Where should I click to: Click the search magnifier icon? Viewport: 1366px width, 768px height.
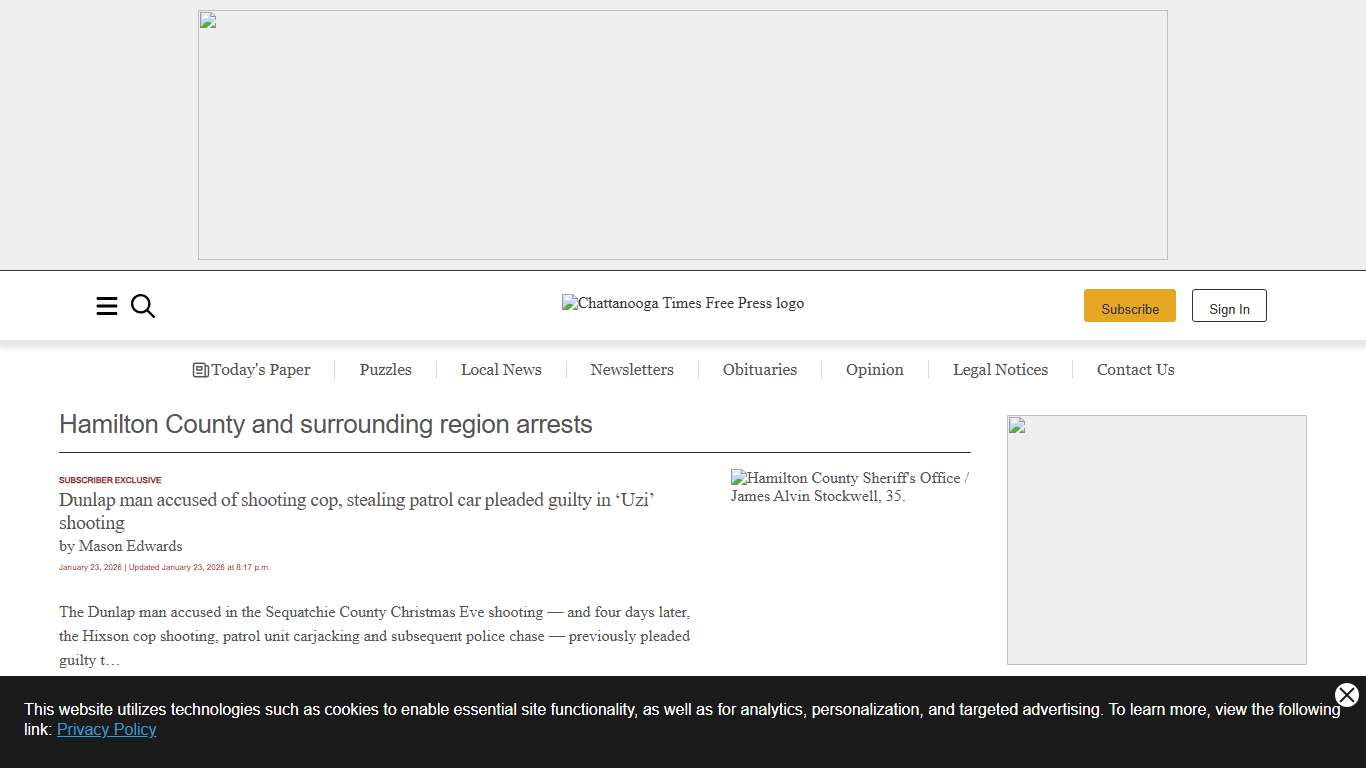pos(143,306)
